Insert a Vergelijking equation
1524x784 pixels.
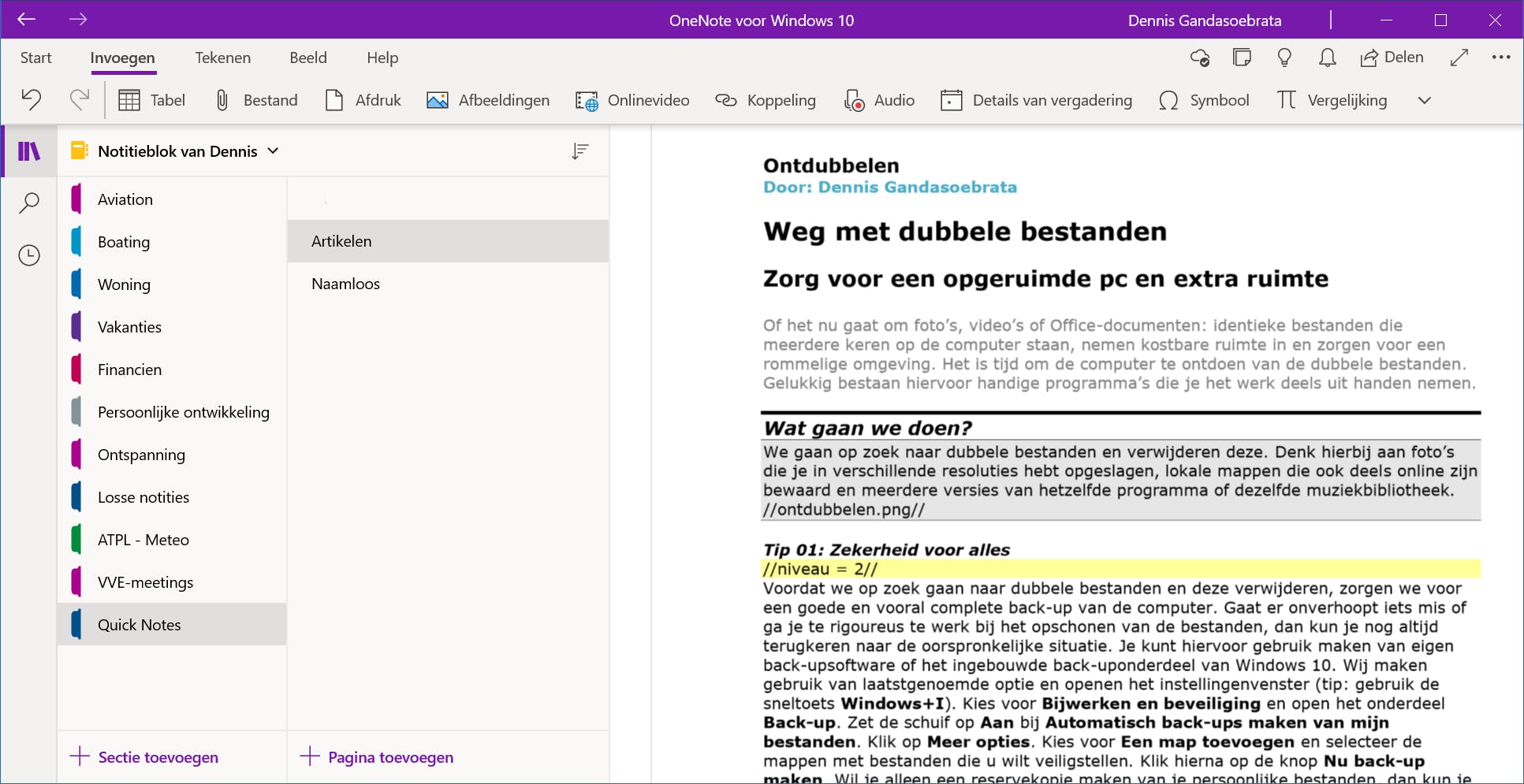point(1332,100)
